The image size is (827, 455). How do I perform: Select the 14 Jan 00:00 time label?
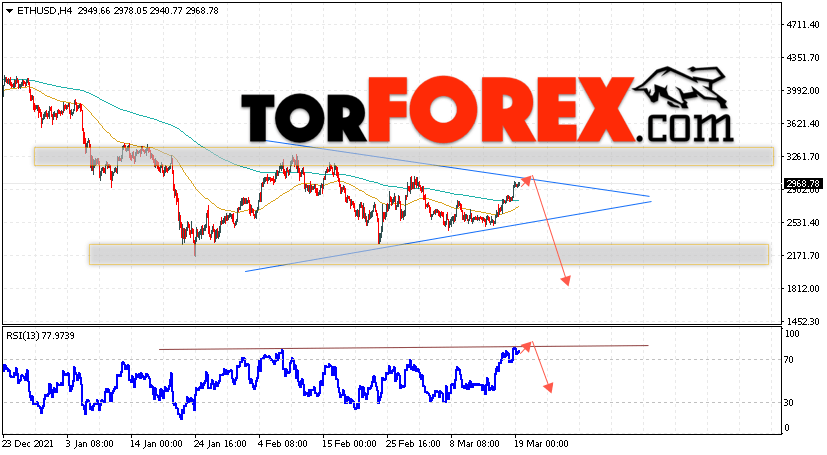pos(155,444)
